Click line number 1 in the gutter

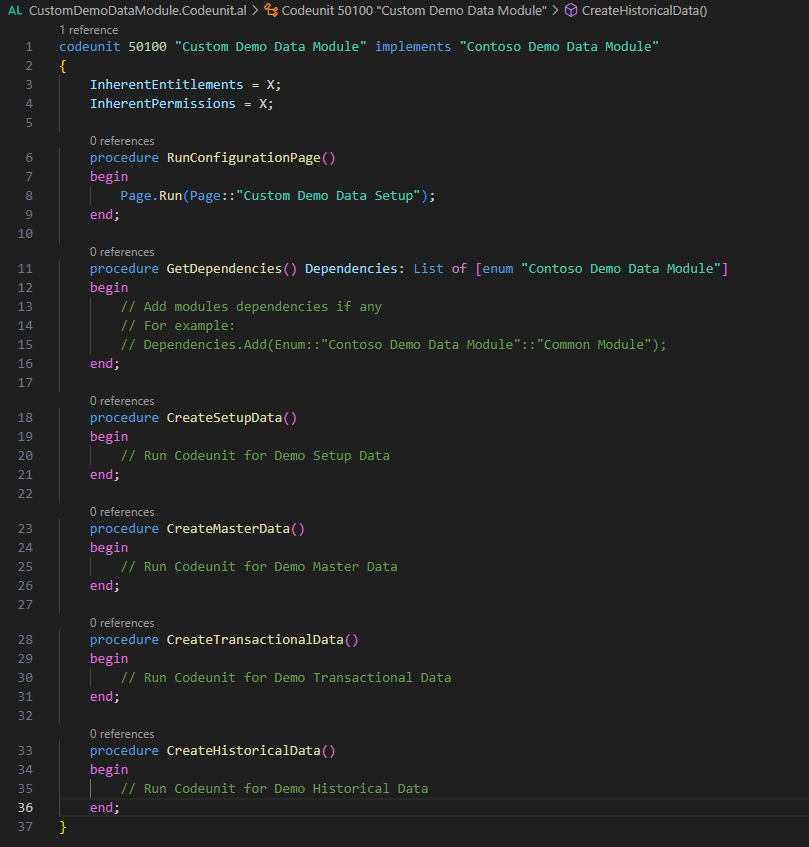coord(29,47)
